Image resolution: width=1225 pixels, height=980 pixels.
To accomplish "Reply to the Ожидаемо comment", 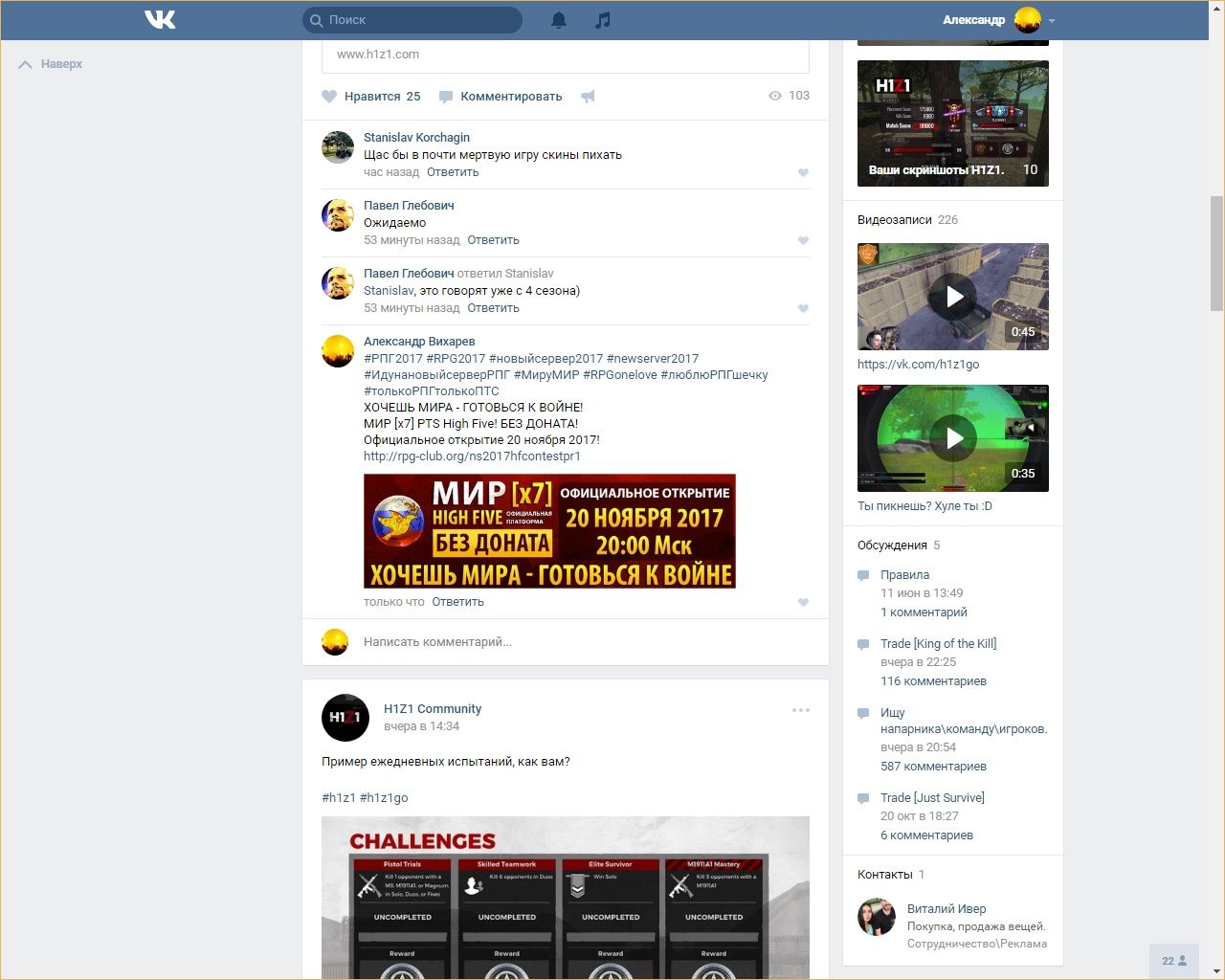I will coord(493,240).
